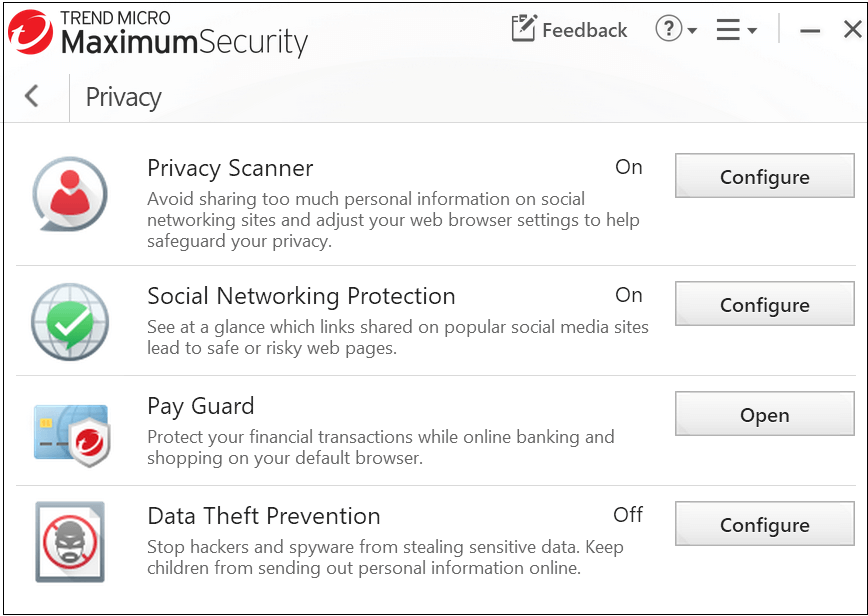Click the Social Networking Protection globe icon

pos(70,322)
